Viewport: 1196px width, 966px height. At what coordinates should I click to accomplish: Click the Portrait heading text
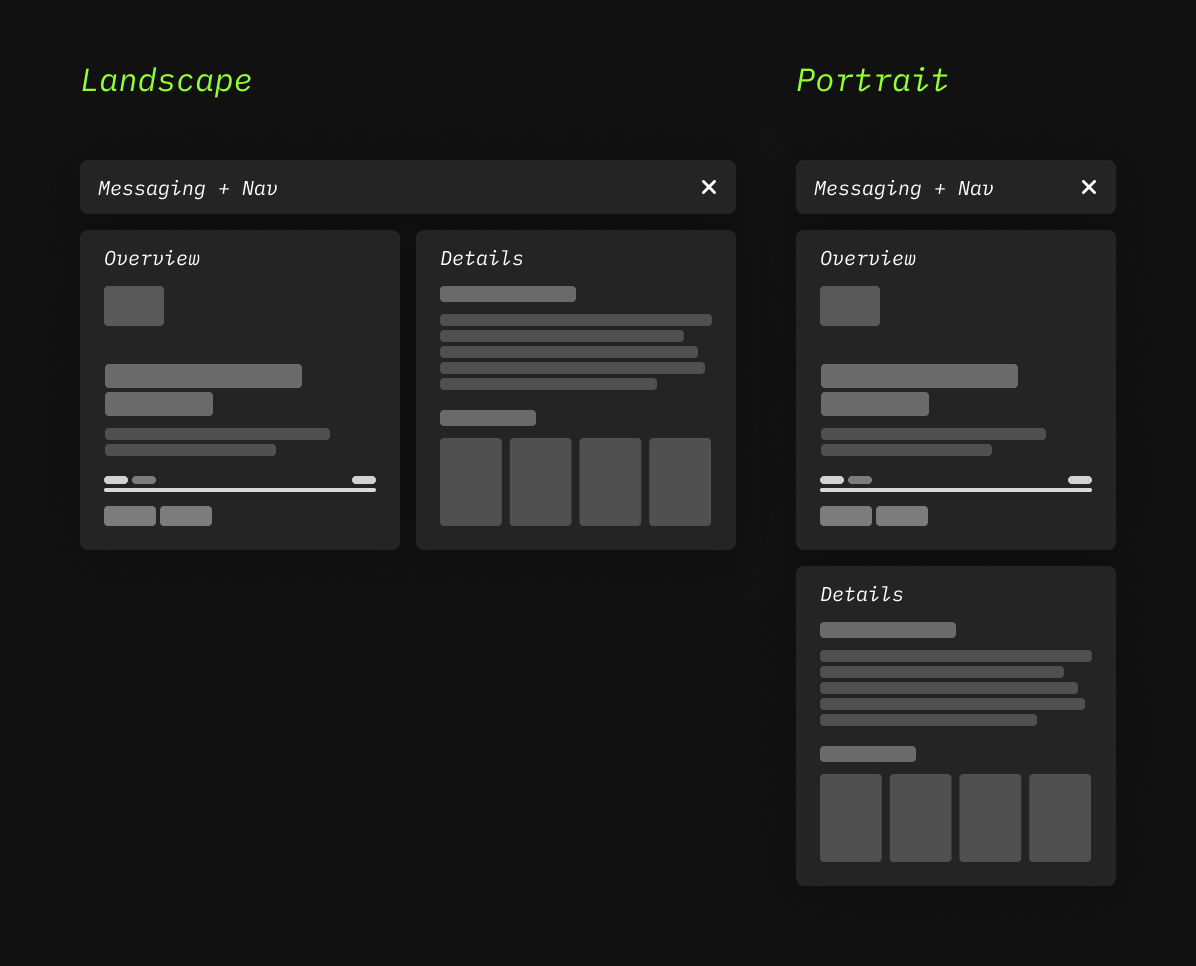(x=872, y=81)
